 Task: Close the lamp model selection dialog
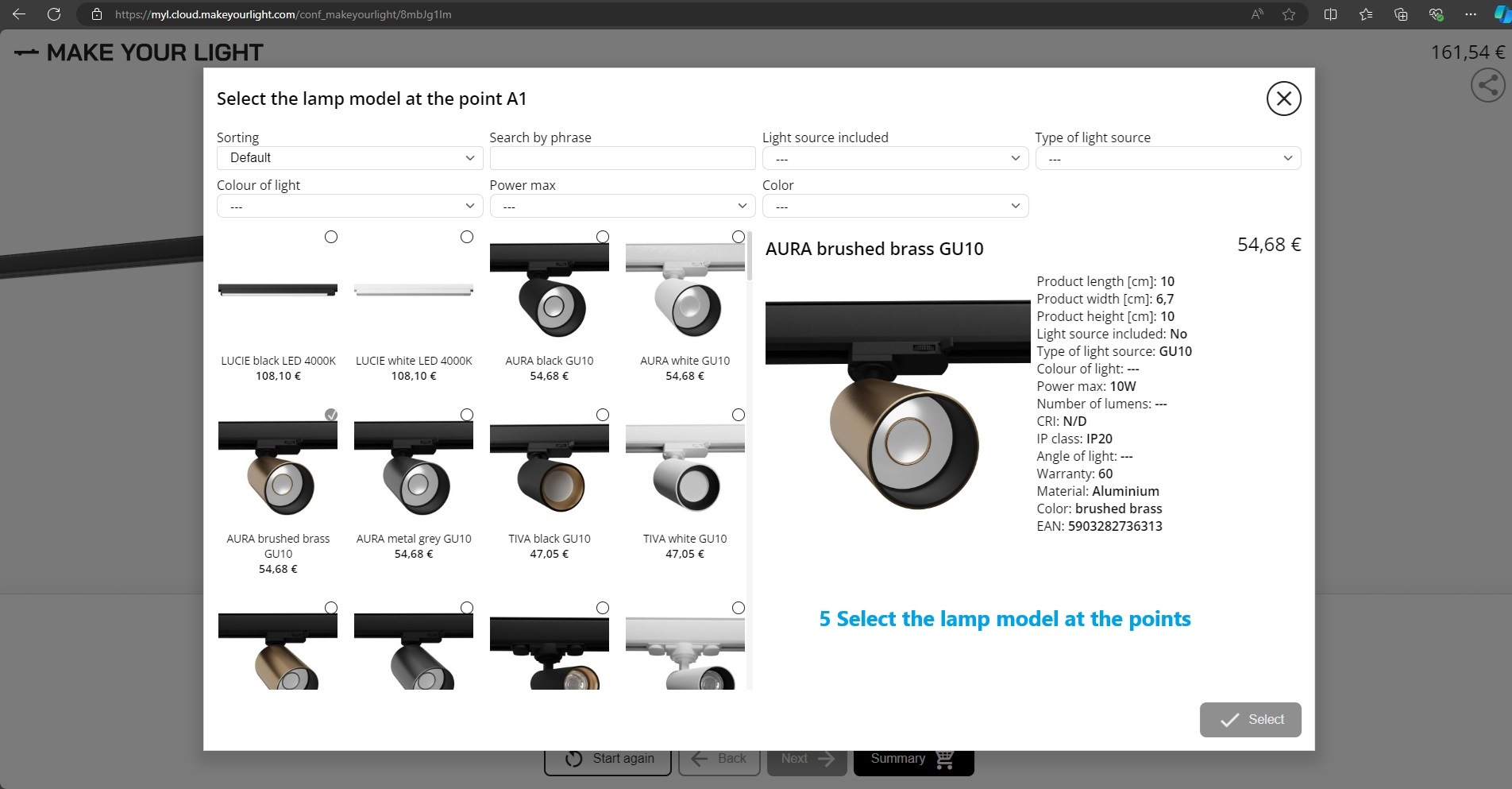1283,99
